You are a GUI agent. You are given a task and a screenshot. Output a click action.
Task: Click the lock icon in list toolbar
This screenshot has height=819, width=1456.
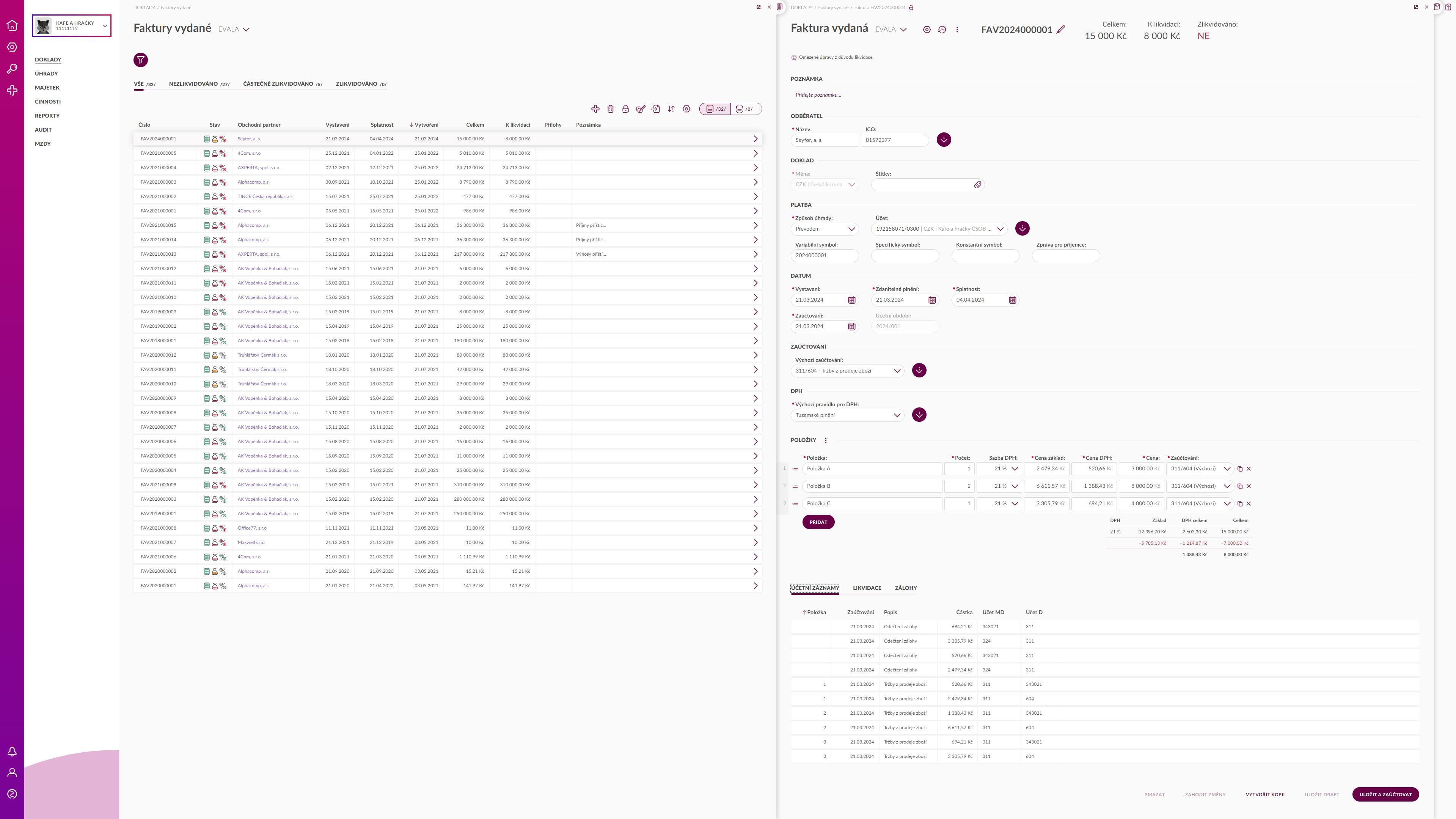(x=626, y=109)
